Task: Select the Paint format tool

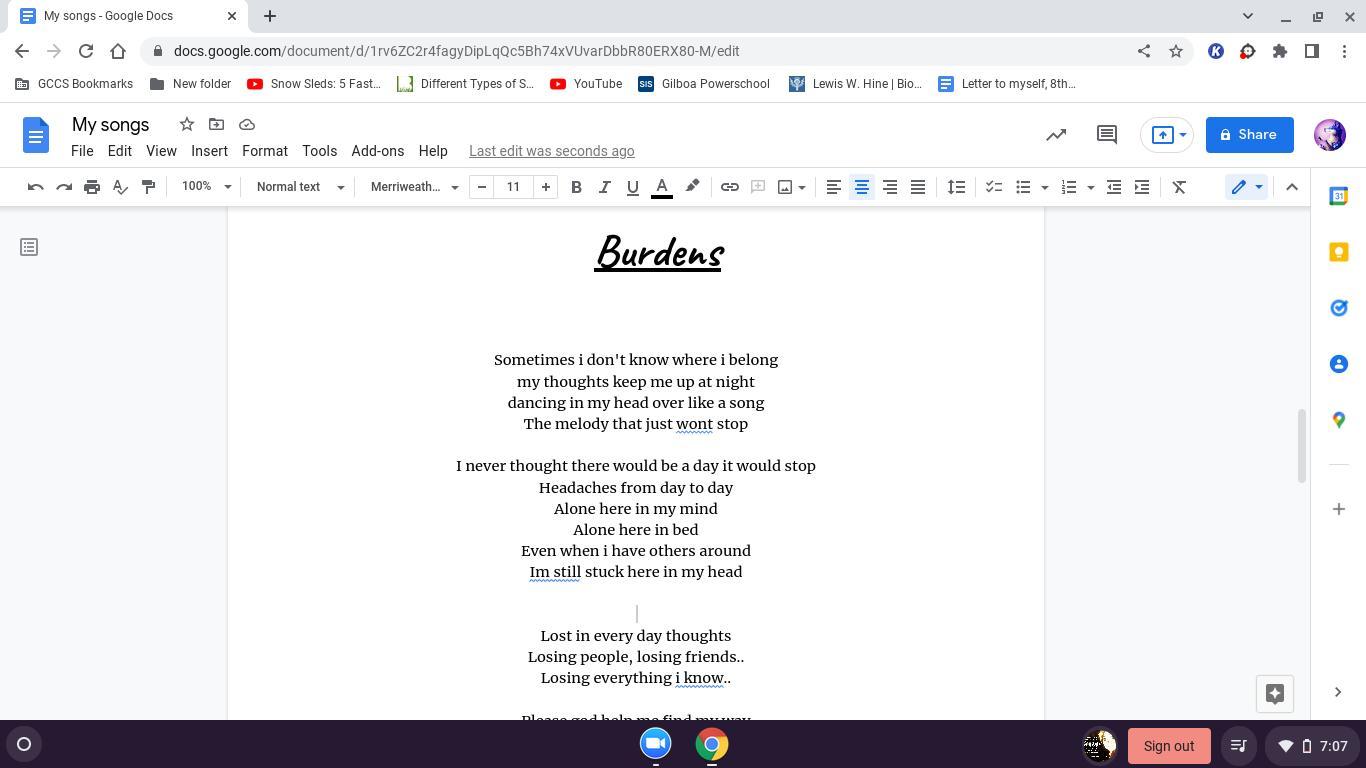Action: tap(148, 187)
